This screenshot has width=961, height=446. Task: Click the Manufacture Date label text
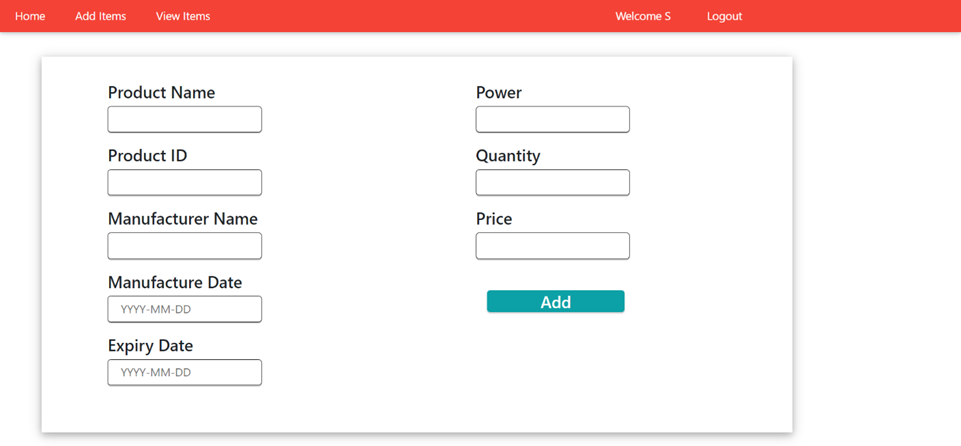[x=174, y=283]
